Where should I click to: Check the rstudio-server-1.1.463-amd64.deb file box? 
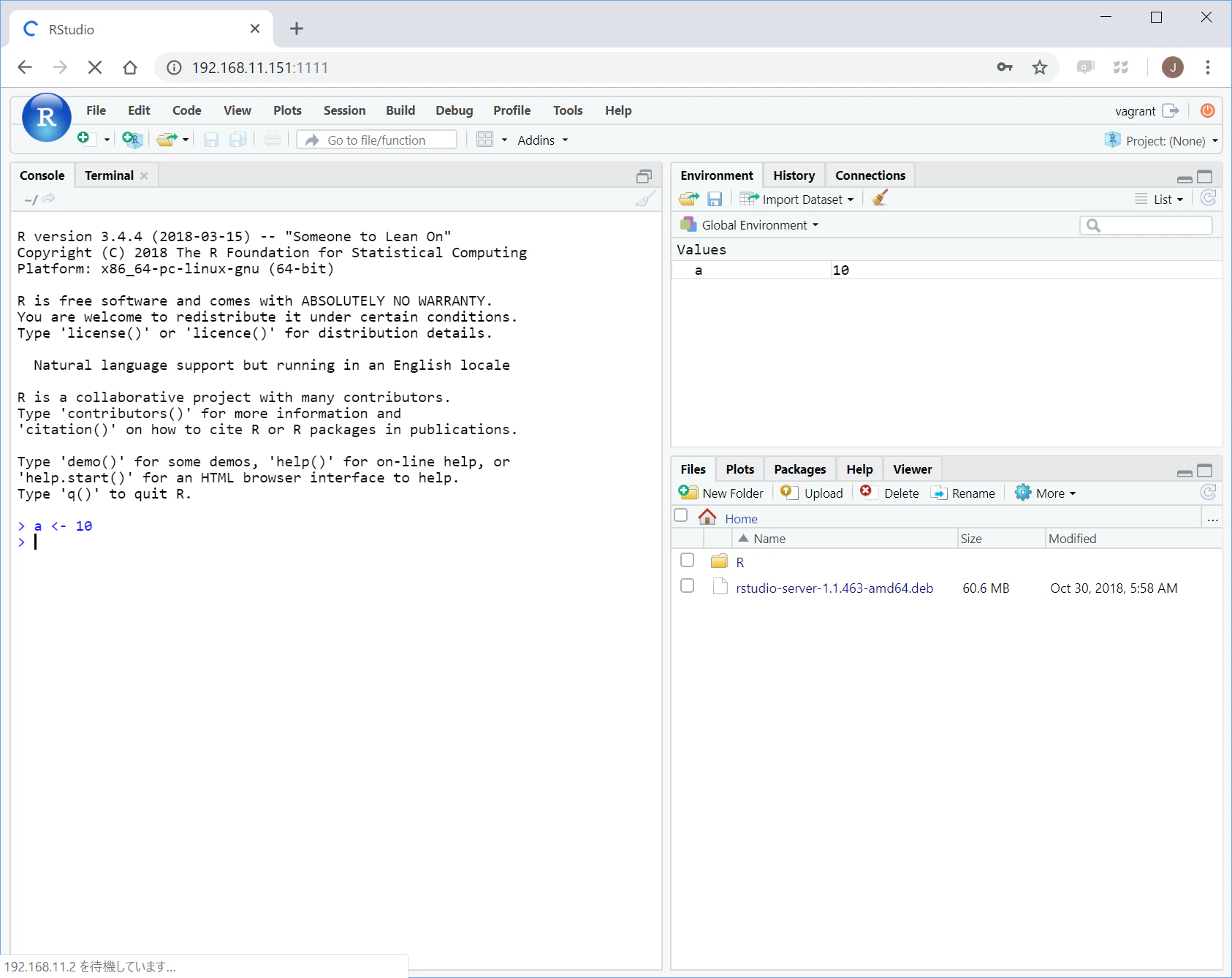coord(687,586)
